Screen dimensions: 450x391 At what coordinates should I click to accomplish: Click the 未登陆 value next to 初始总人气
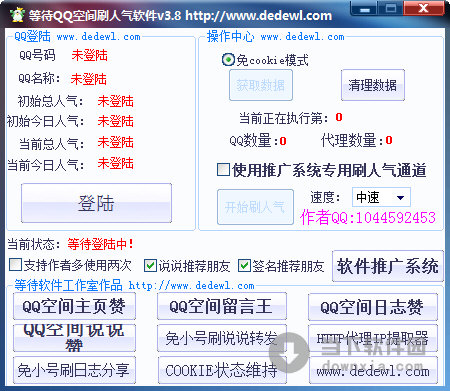click(115, 101)
